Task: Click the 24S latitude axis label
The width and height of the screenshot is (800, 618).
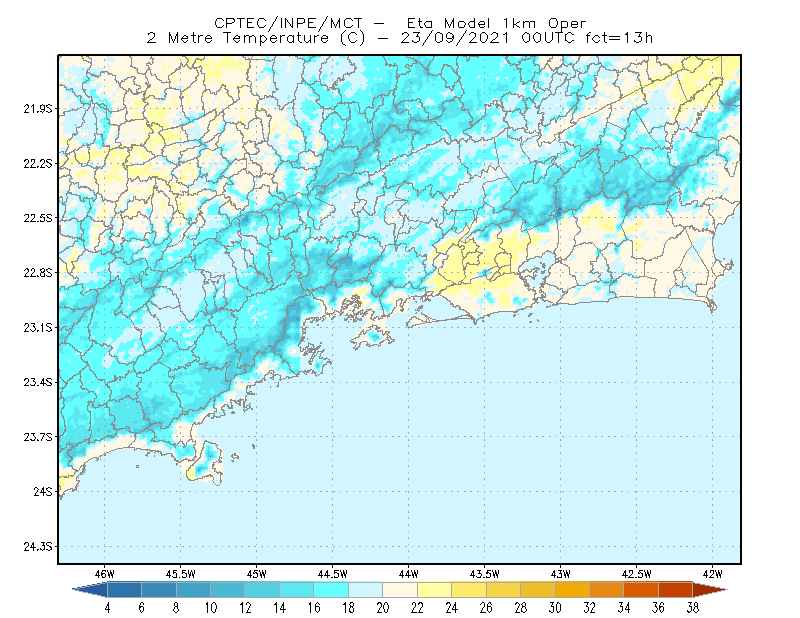Action: [42, 491]
